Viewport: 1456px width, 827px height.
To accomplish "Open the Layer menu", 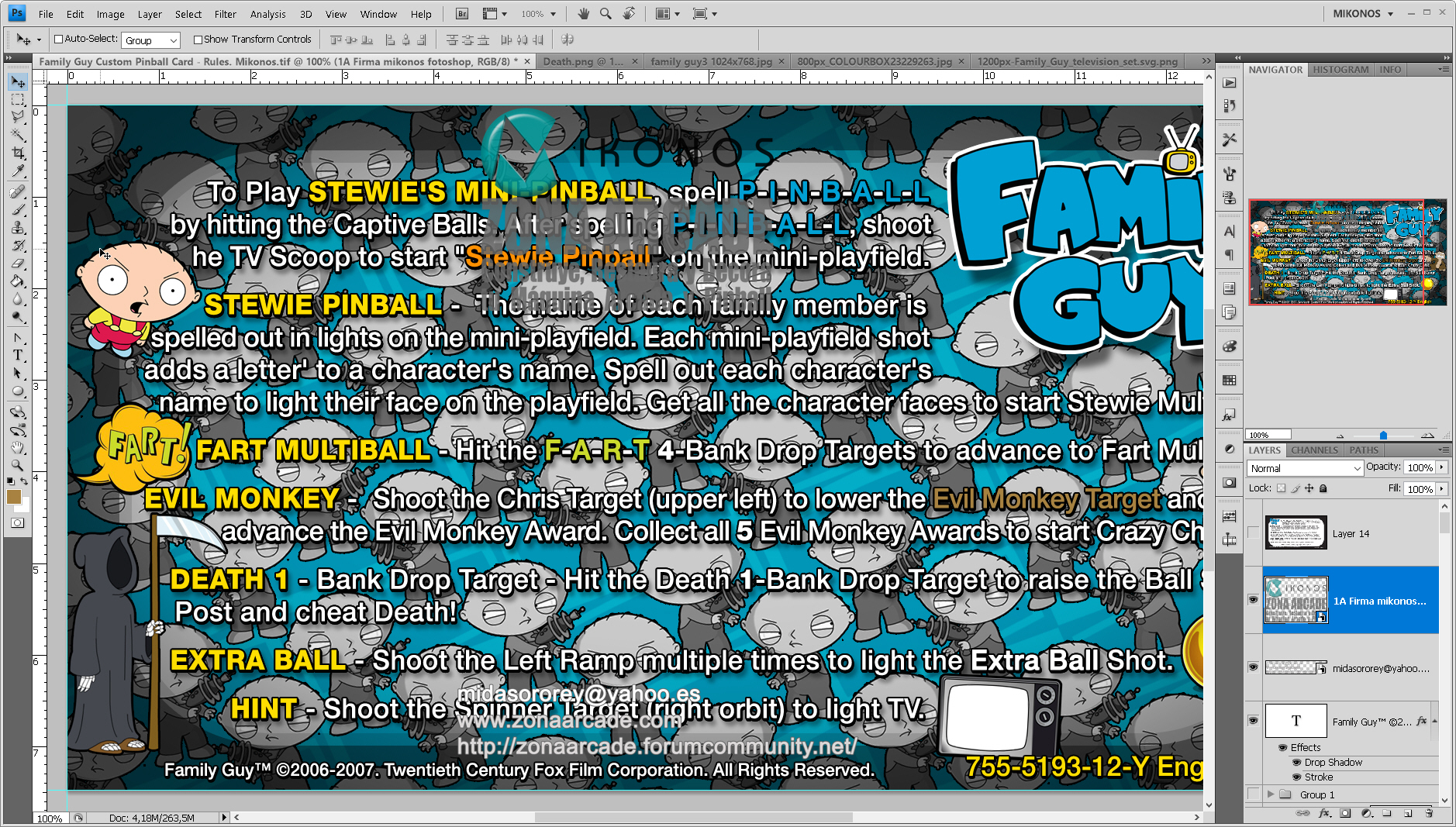I will [x=150, y=14].
